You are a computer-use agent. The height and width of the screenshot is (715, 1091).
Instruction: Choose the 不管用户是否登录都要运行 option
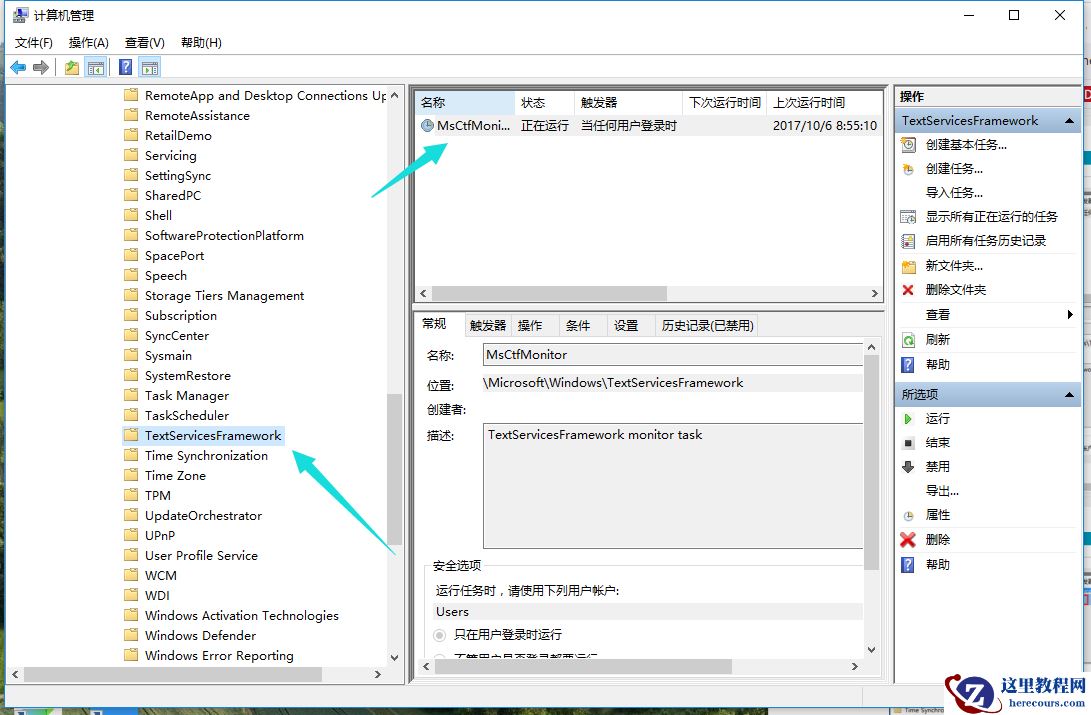pyautogui.click(x=439, y=656)
